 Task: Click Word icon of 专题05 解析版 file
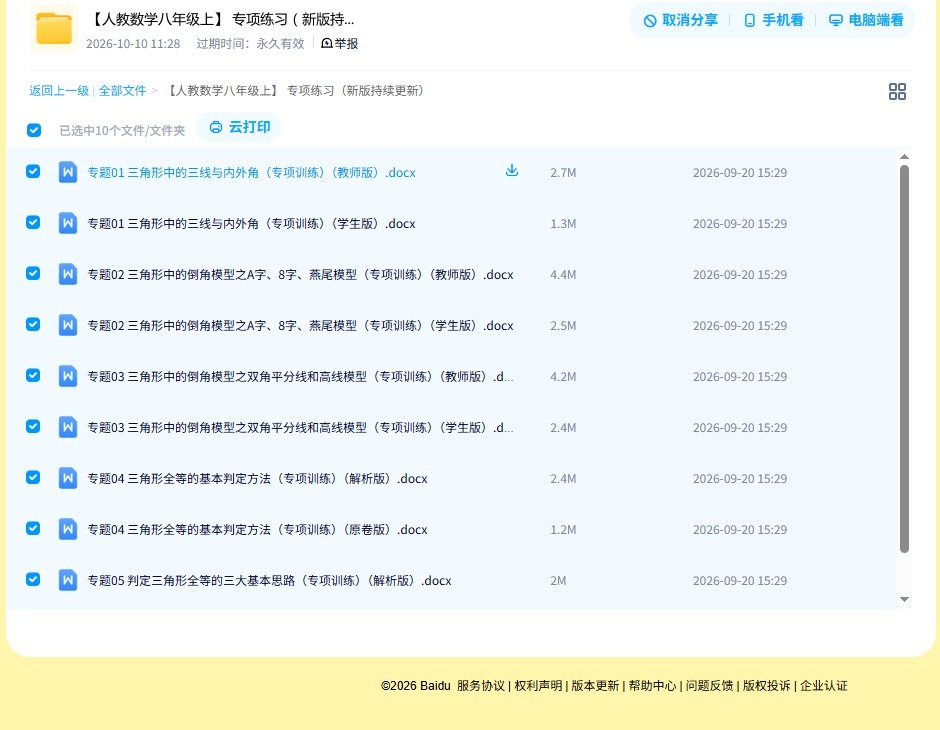pyautogui.click(x=68, y=580)
